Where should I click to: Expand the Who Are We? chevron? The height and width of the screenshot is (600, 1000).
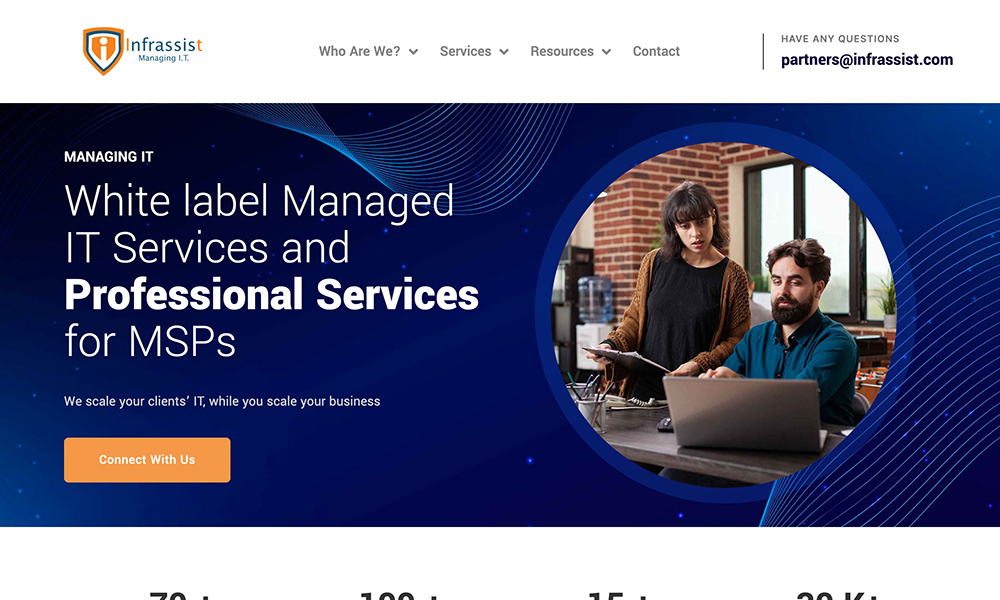click(x=413, y=52)
